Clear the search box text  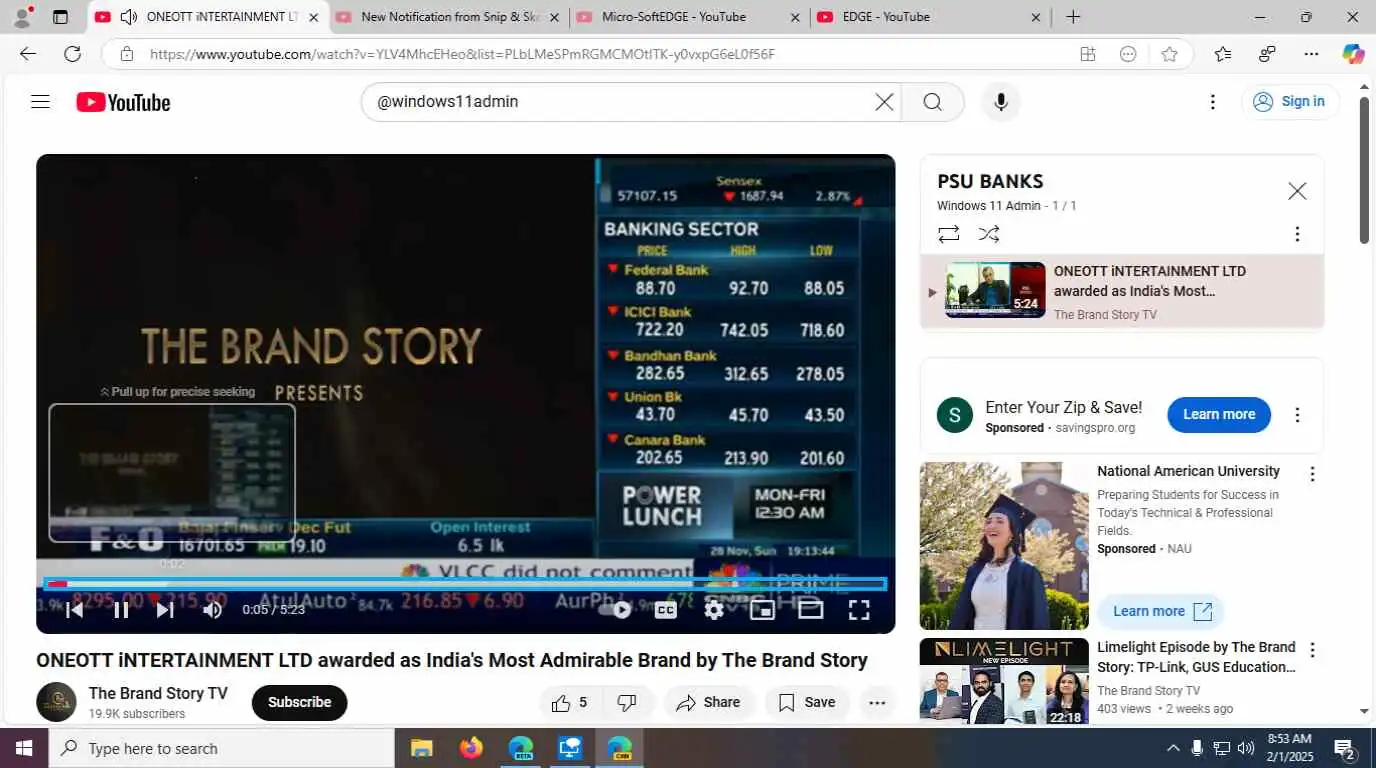click(x=884, y=102)
